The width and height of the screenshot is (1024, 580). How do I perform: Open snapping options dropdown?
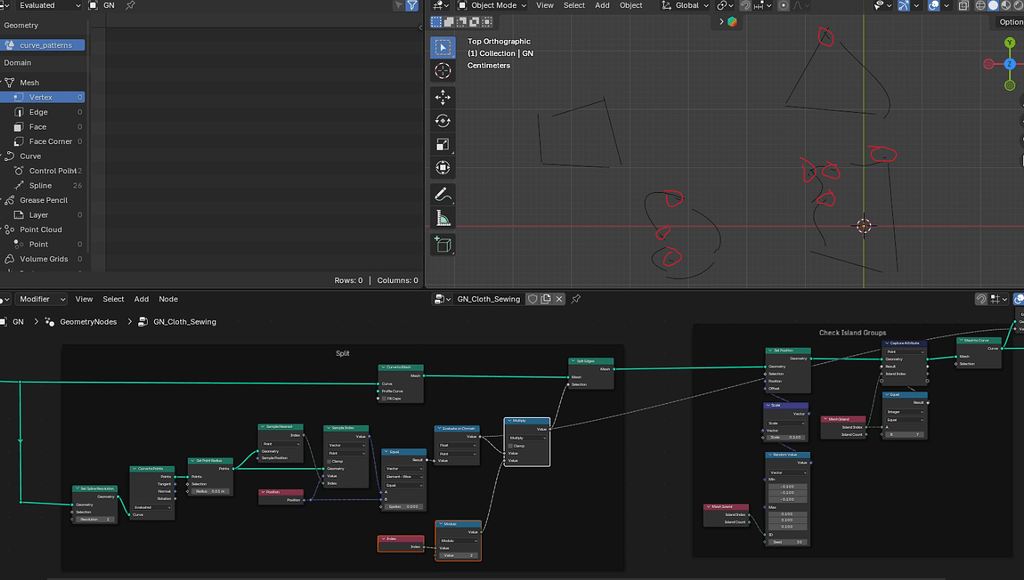(761, 5)
